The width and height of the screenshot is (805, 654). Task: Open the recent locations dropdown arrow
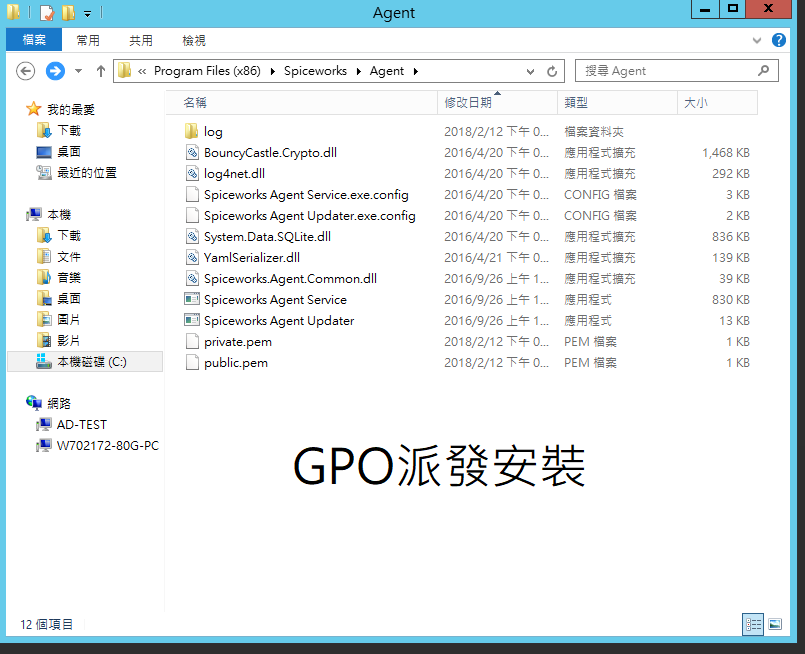point(79,71)
